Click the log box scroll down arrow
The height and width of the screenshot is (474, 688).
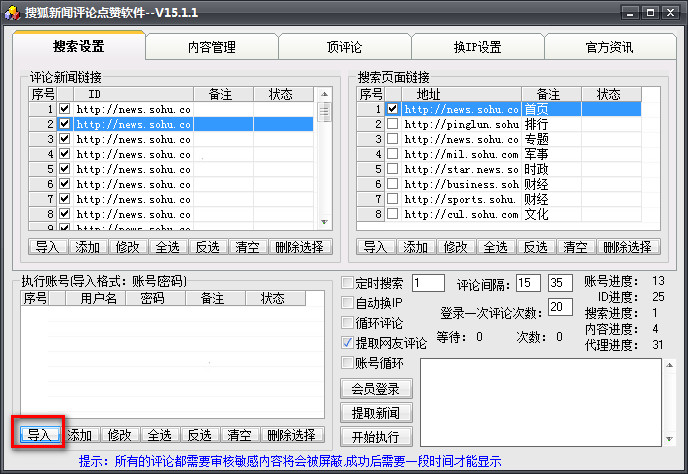point(670,439)
